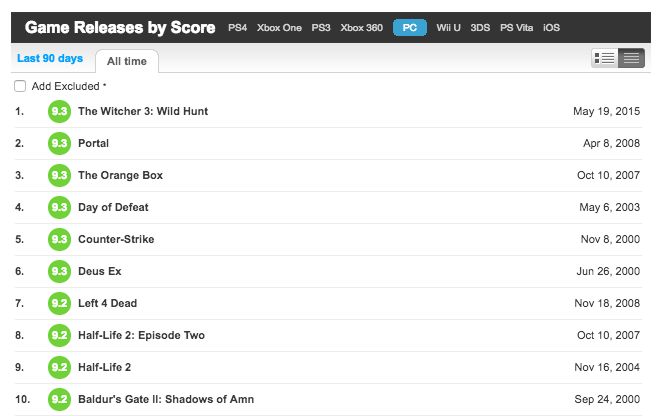This screenshot has width=663, height=416.
Task: Select the PC platform tab
Action: pos(410,28)
